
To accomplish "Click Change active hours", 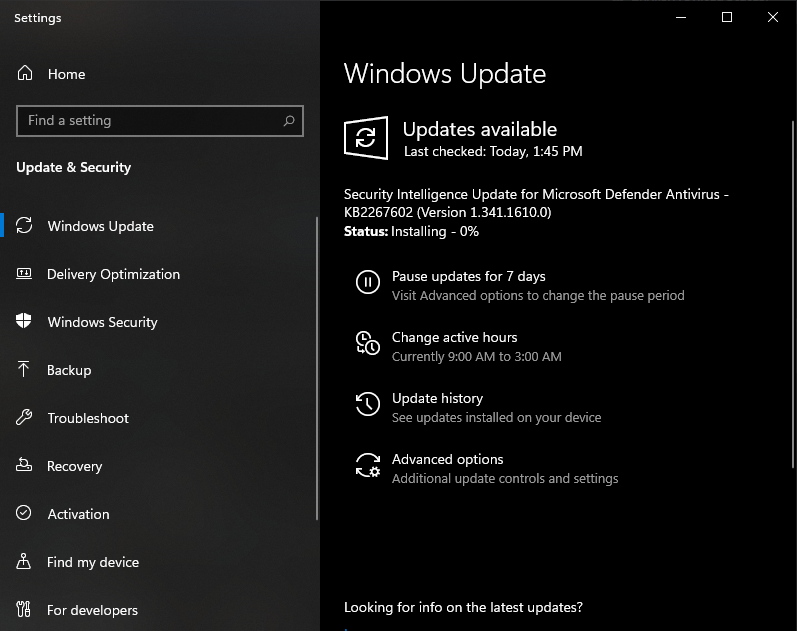I will click(454, 337).
